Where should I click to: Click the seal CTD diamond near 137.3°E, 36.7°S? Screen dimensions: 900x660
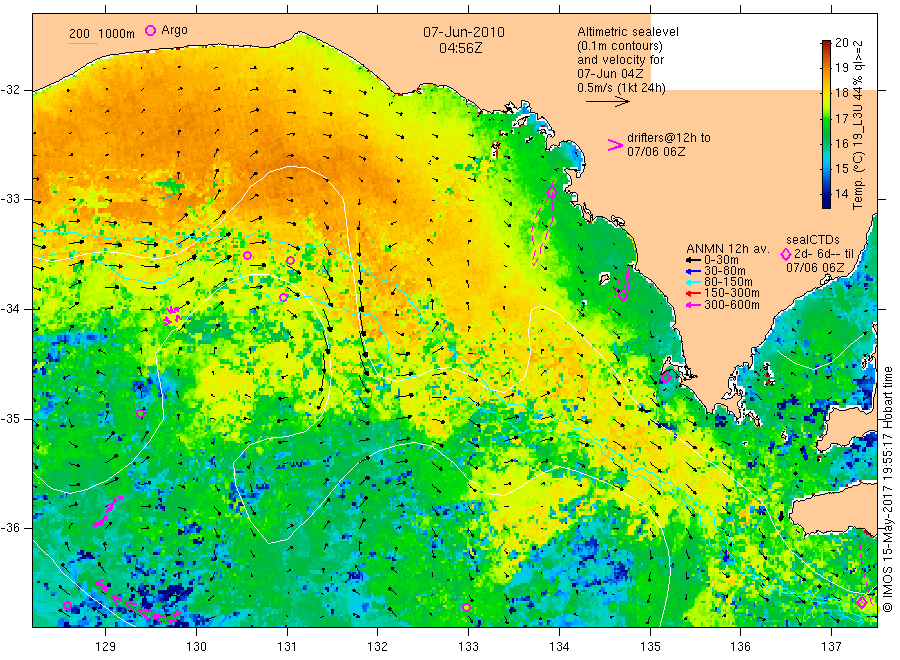(x=862, y=603)
